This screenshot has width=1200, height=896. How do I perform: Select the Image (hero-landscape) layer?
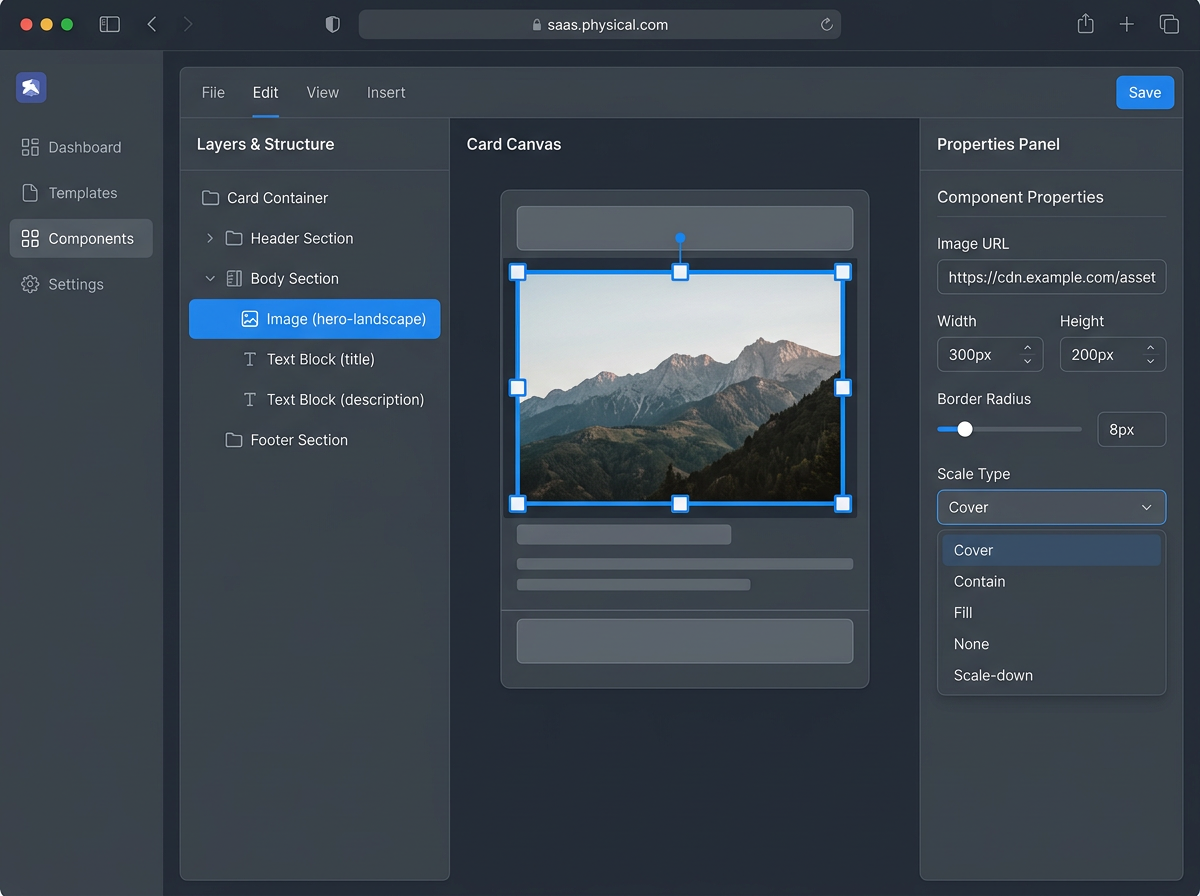[314, 319]
